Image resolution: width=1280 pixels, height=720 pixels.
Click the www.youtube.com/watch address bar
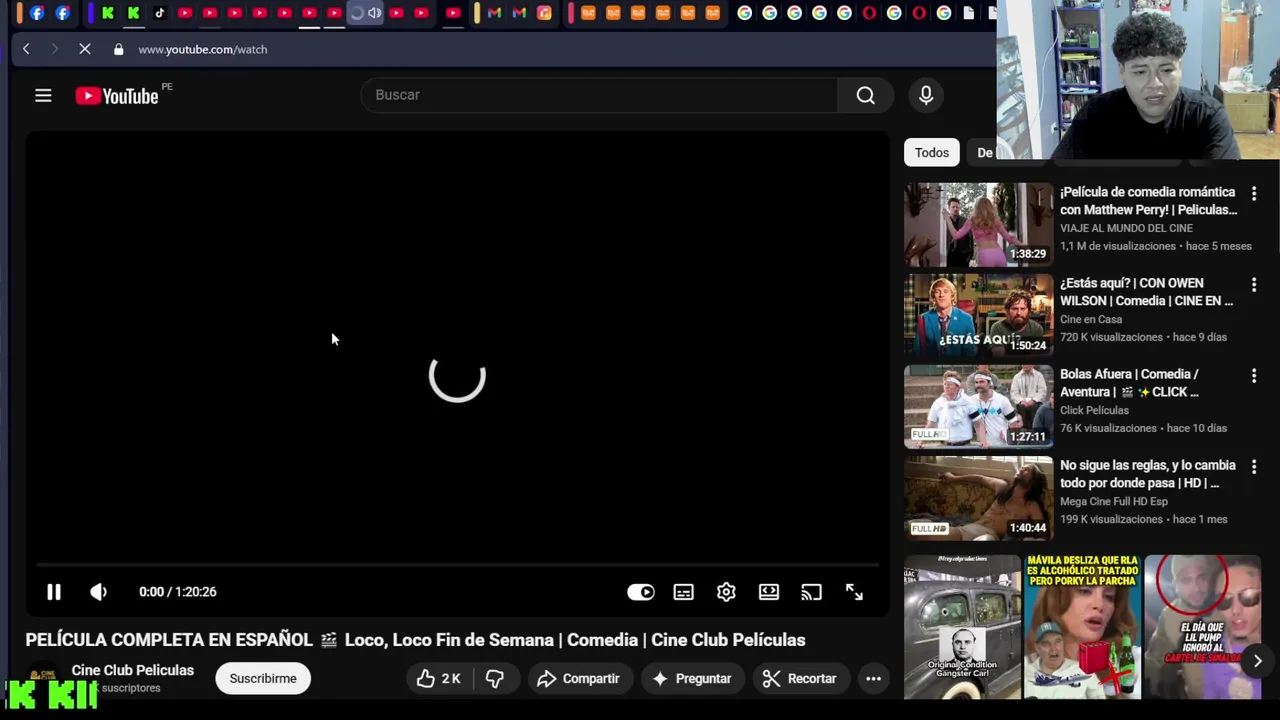click(203, 49)
